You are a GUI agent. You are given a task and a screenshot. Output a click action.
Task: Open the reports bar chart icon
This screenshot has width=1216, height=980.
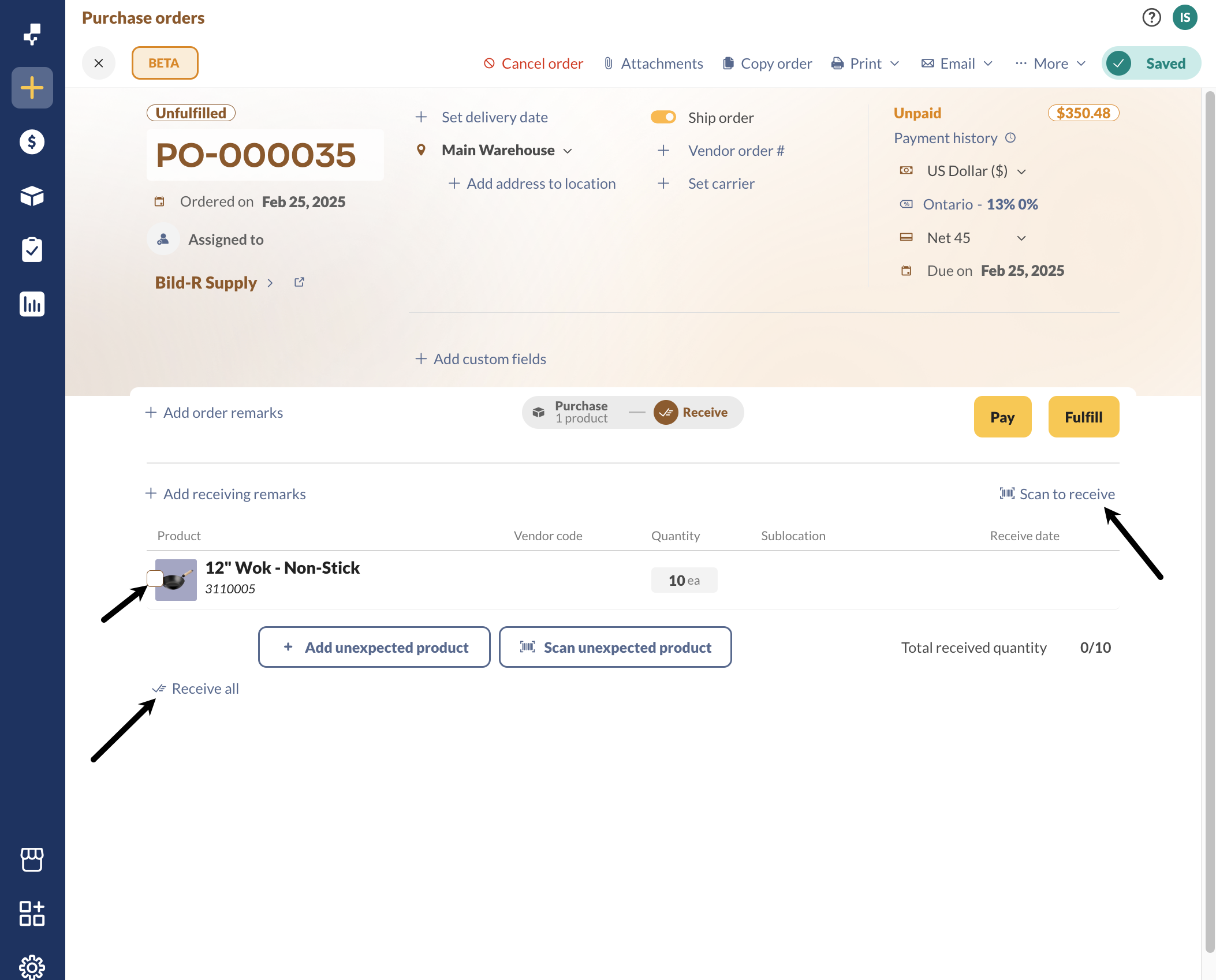pyautogui.click(x=32, y=304)
